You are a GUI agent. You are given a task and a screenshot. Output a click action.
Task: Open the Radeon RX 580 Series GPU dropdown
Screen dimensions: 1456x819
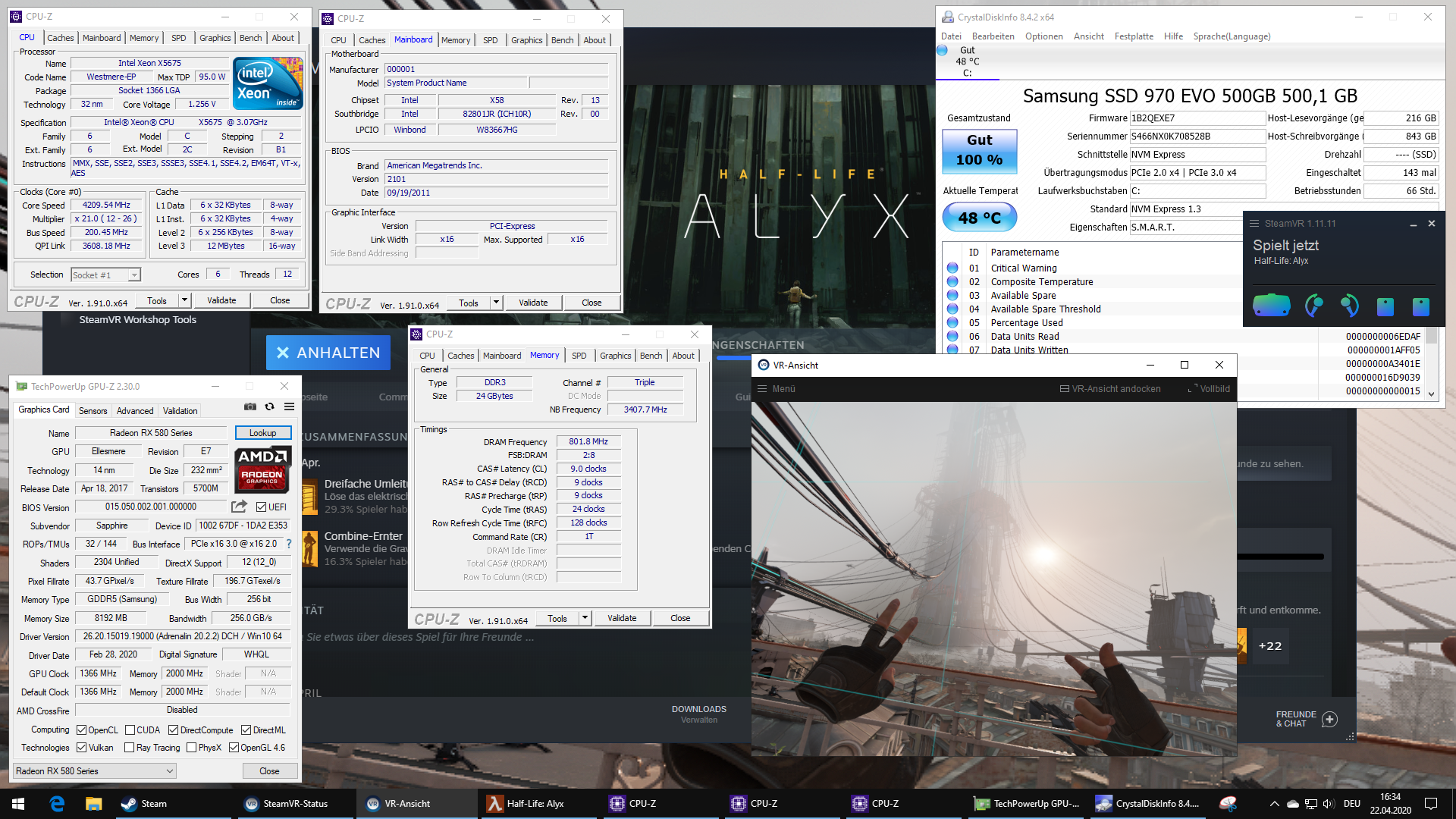[170, 771]
